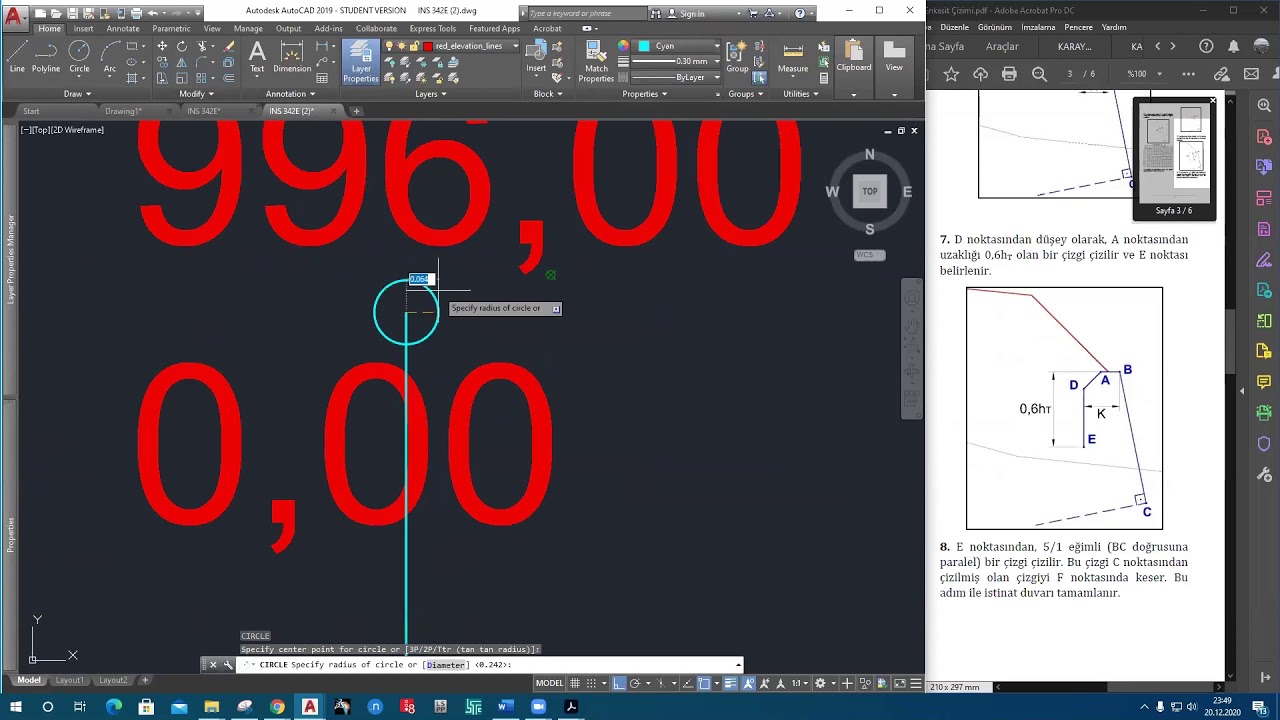
Task: Click the Group objects tool
Action: click(737, 57)
